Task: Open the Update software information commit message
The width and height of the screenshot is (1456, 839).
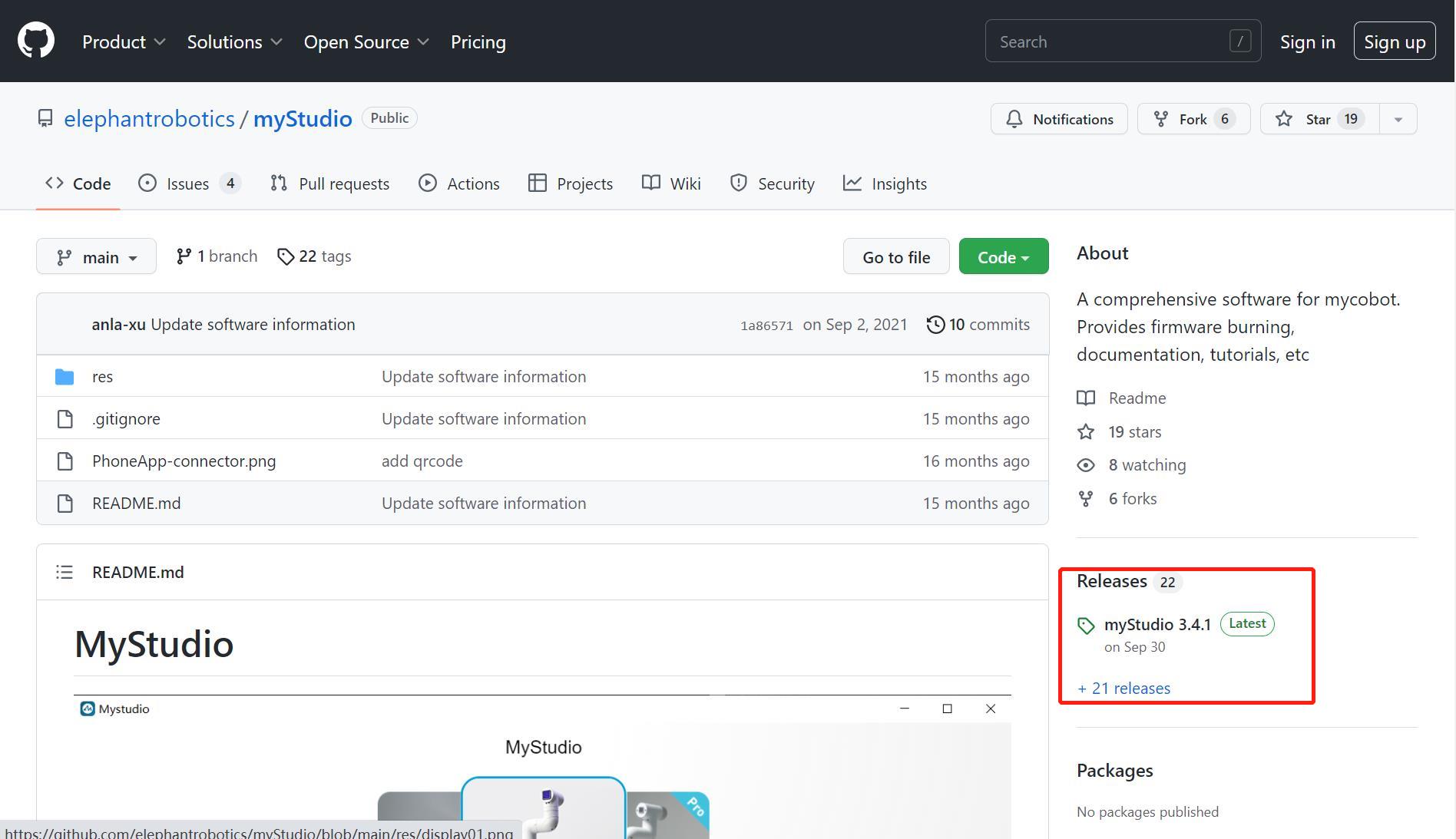Action: (x=253, y=325)
